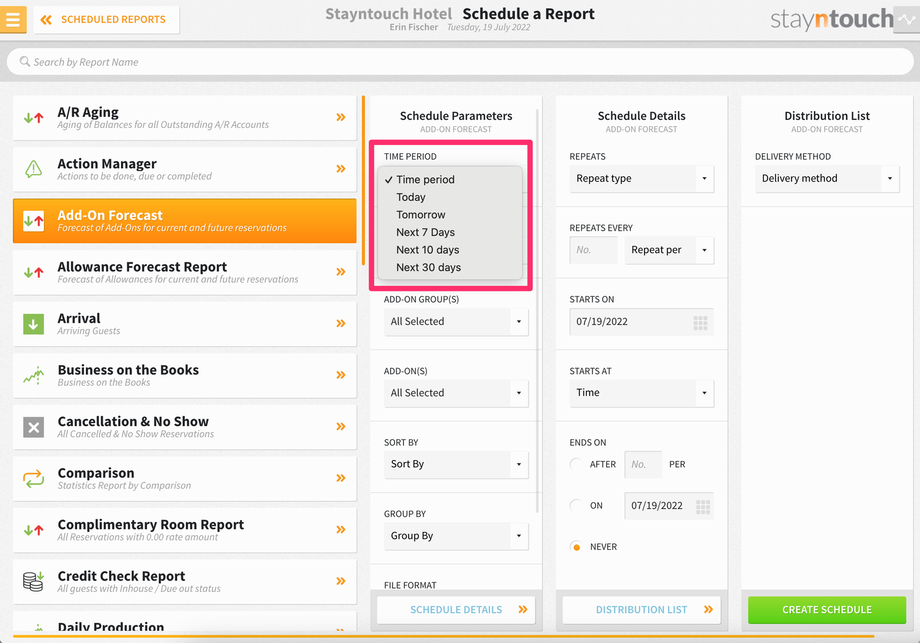Click the Credit Check Report coins icon
Image resolution: width=920 pixels, height=643 pixels.
click(x=33, y=581)
